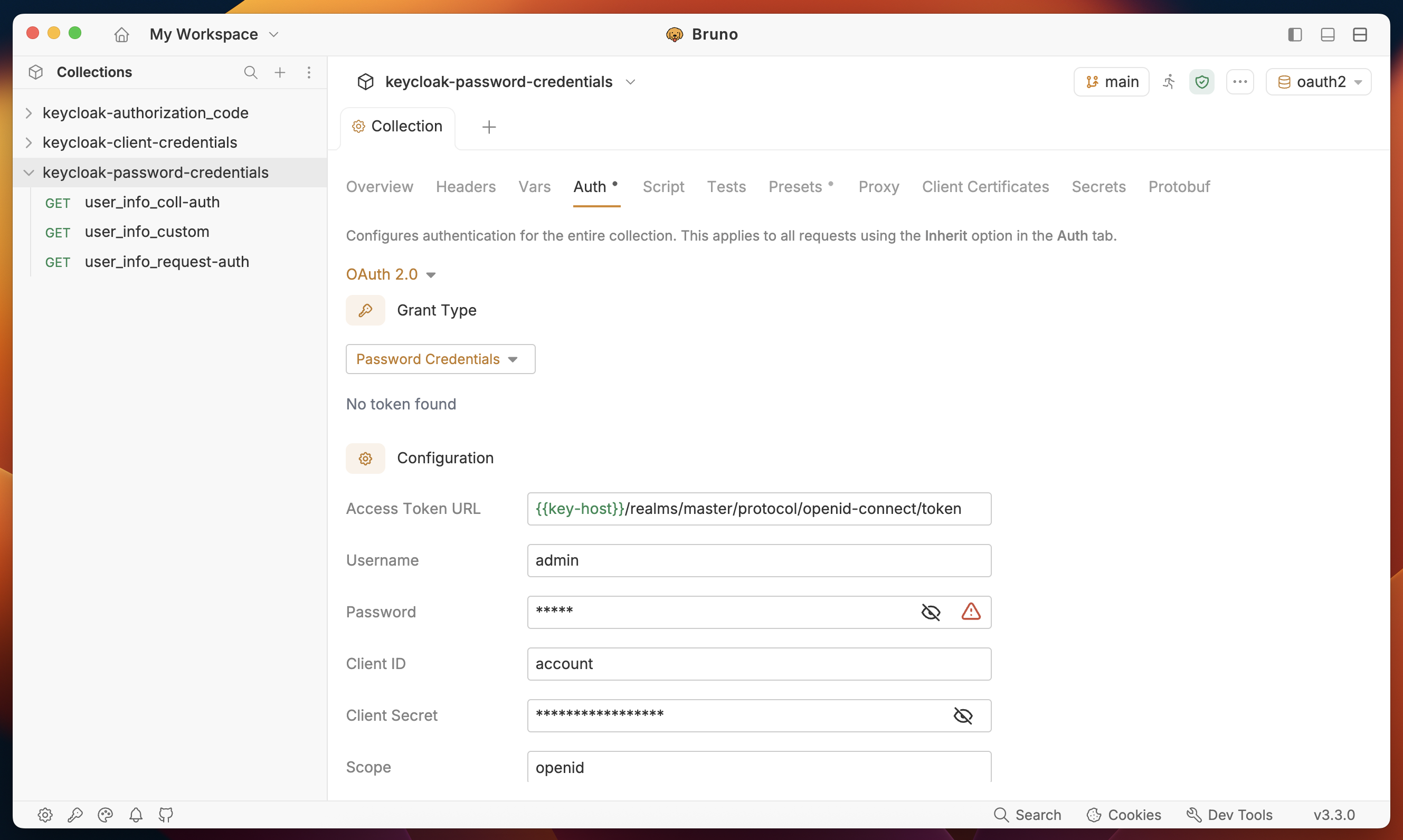Open the Collections more-options menu
The height and width of the screenshot is (840, 1403).
pos(309,72)
